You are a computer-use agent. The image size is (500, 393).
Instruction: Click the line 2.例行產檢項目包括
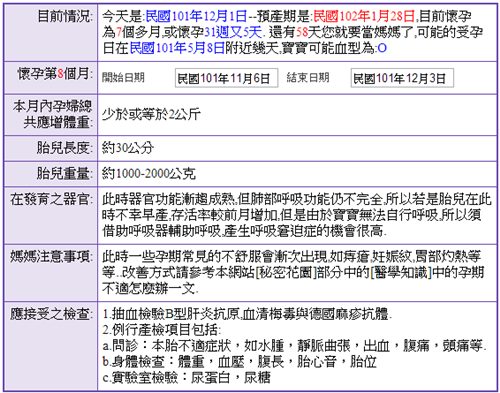tap(162, 330)
